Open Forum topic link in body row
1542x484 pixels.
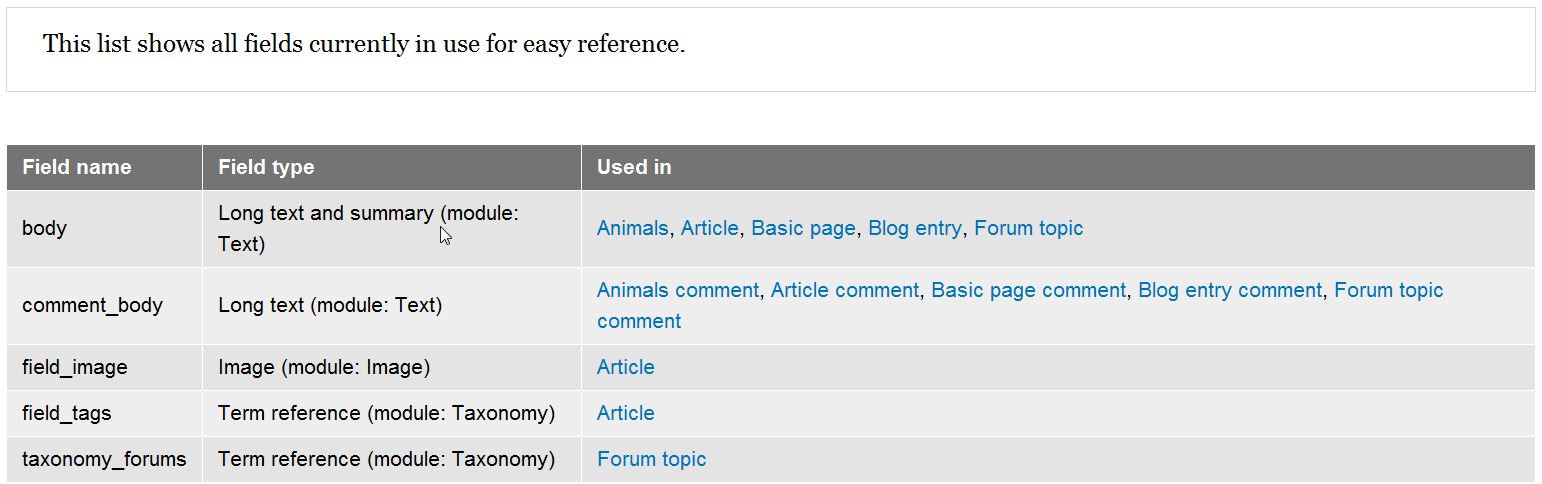tap(1028, 228)
